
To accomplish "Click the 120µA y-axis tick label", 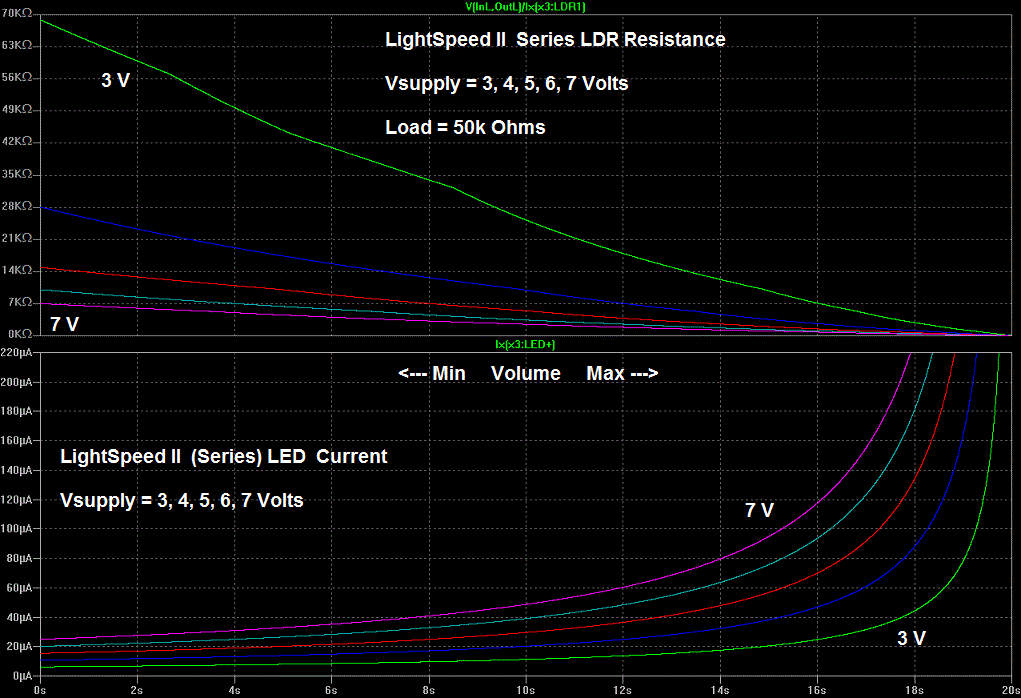I will [x=16, y=499].
